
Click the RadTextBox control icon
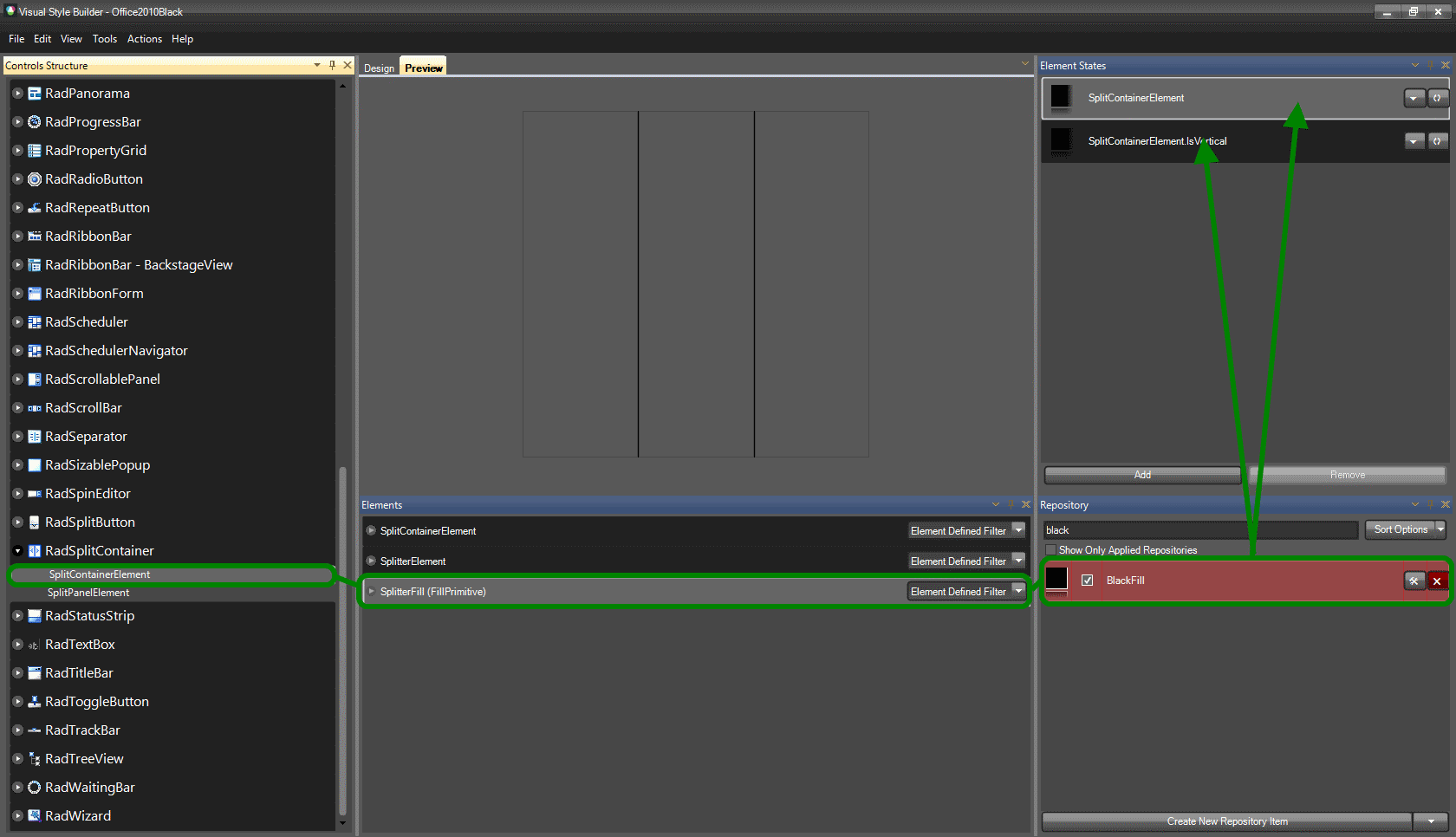click(x=35, y=645)
